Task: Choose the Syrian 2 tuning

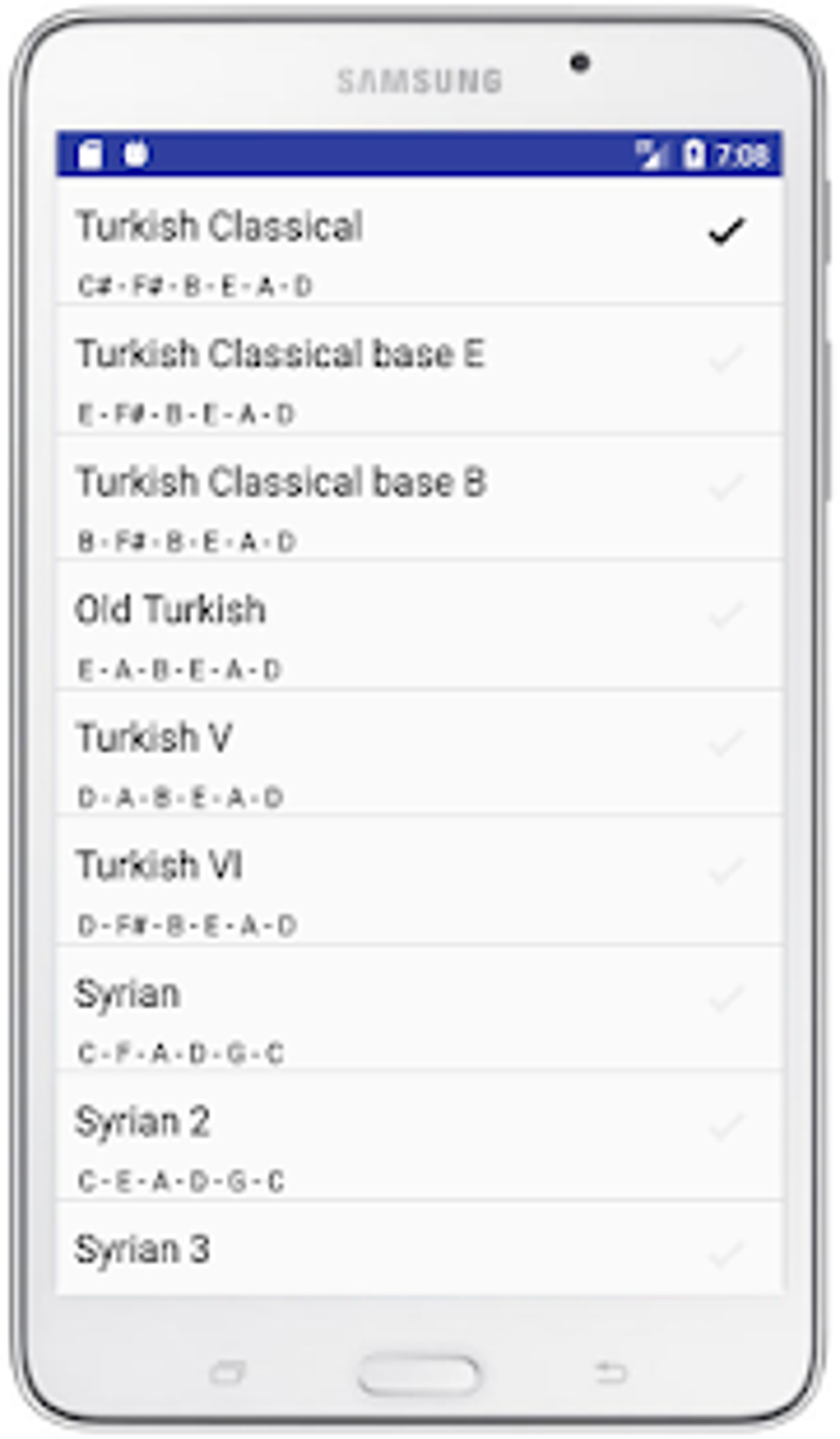Action: [142, 1122]
